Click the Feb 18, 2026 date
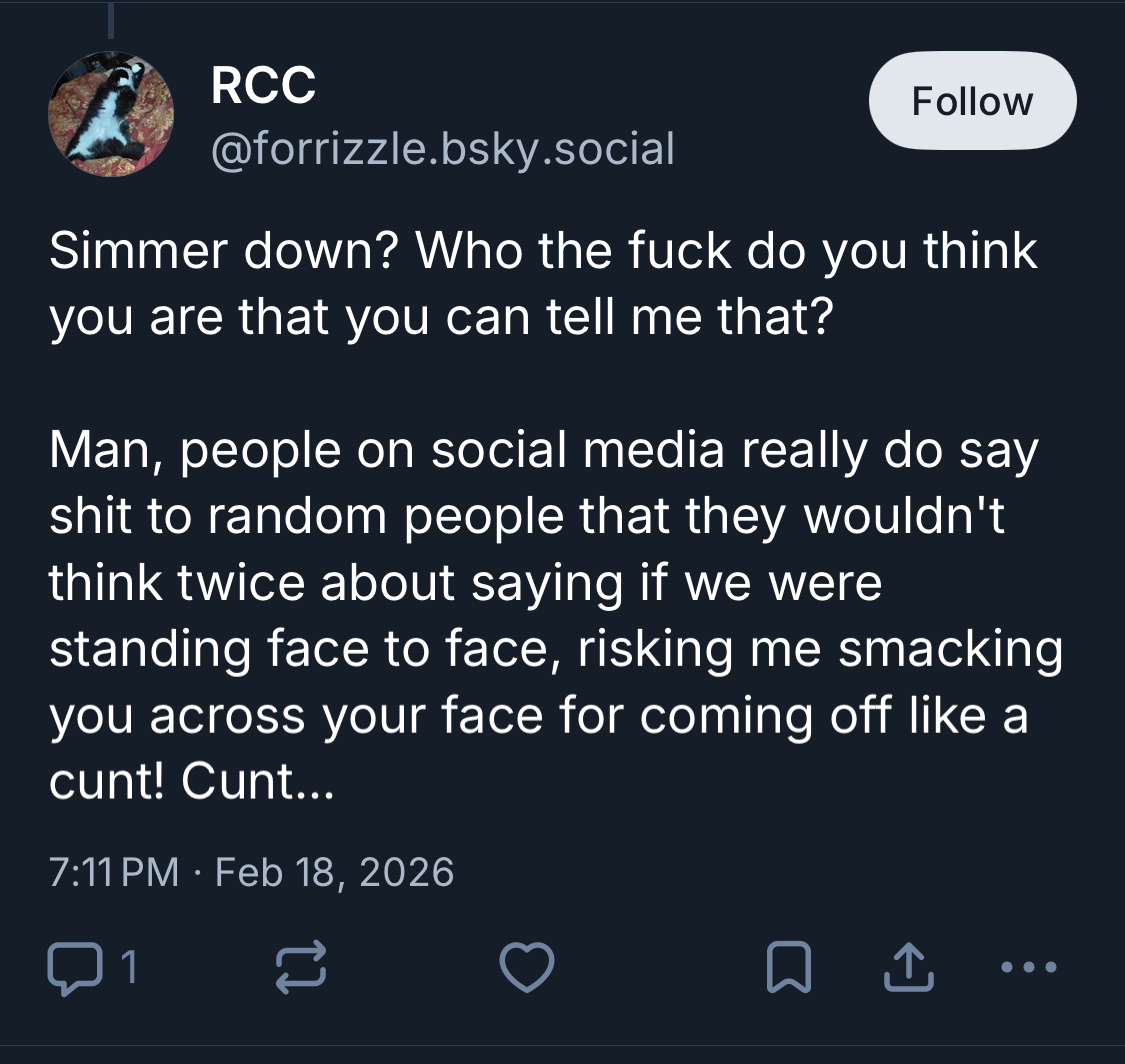The width and height of the screenshot is (1125, 1064). (x=335, y=872)
